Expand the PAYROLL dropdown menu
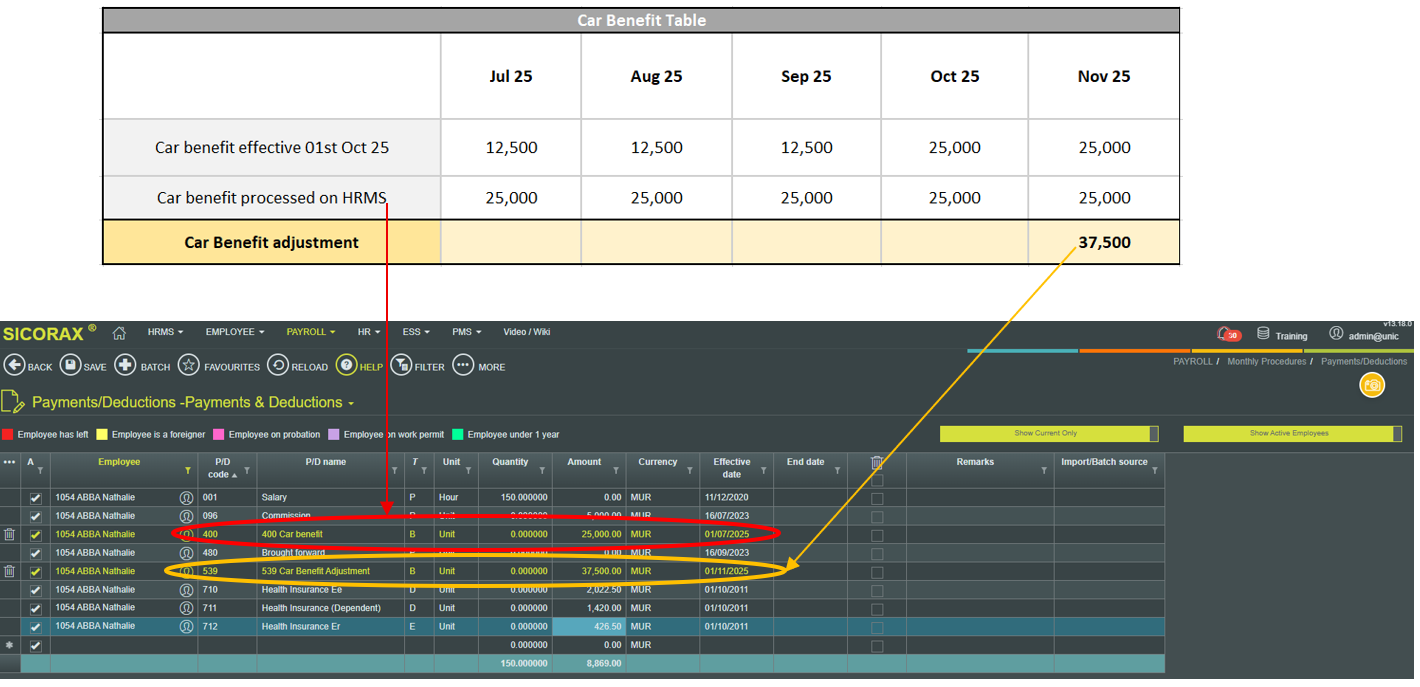Screen dimensions: 1420x687 pos(310,332)
